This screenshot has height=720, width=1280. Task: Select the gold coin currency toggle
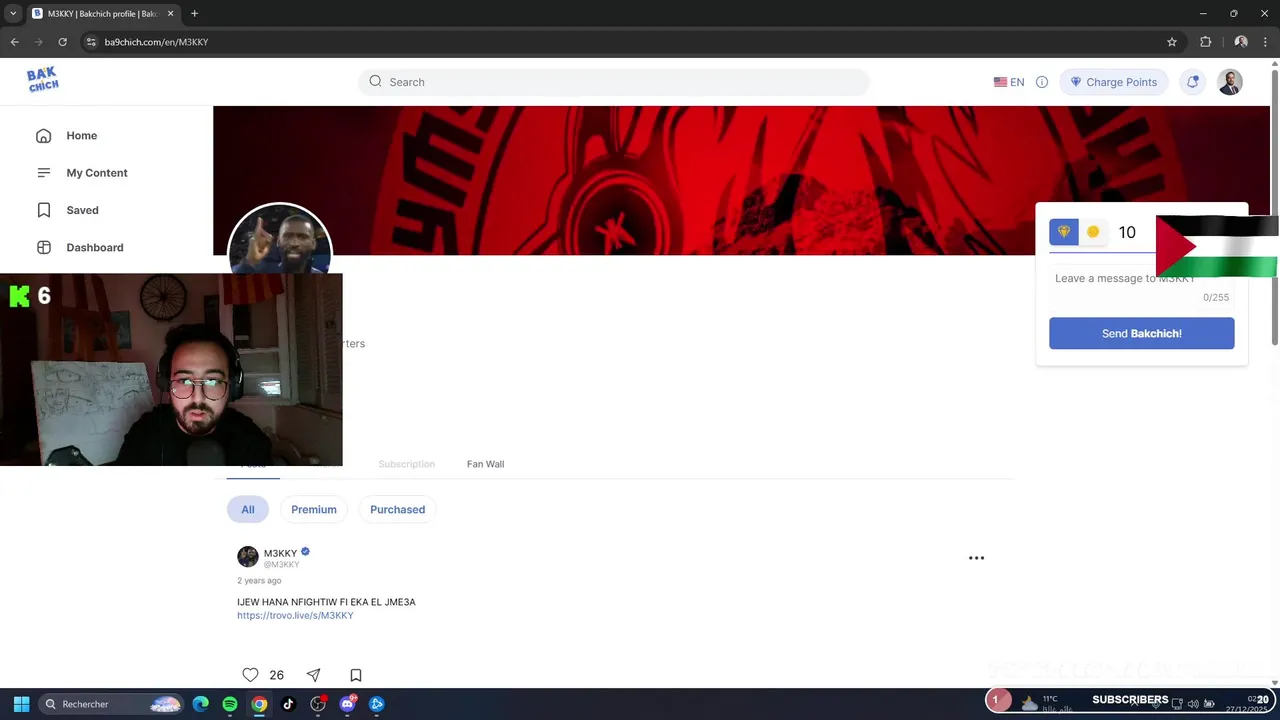pos(1093,232)
